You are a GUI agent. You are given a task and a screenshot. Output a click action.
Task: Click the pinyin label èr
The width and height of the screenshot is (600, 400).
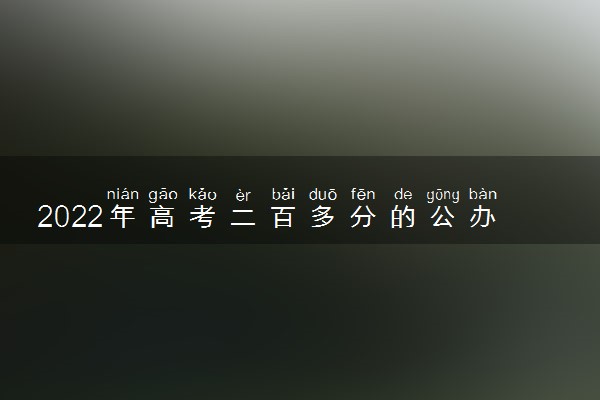point(243,196)
